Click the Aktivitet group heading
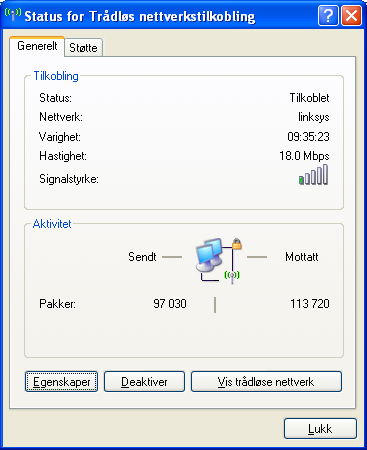 coord(52,224)
